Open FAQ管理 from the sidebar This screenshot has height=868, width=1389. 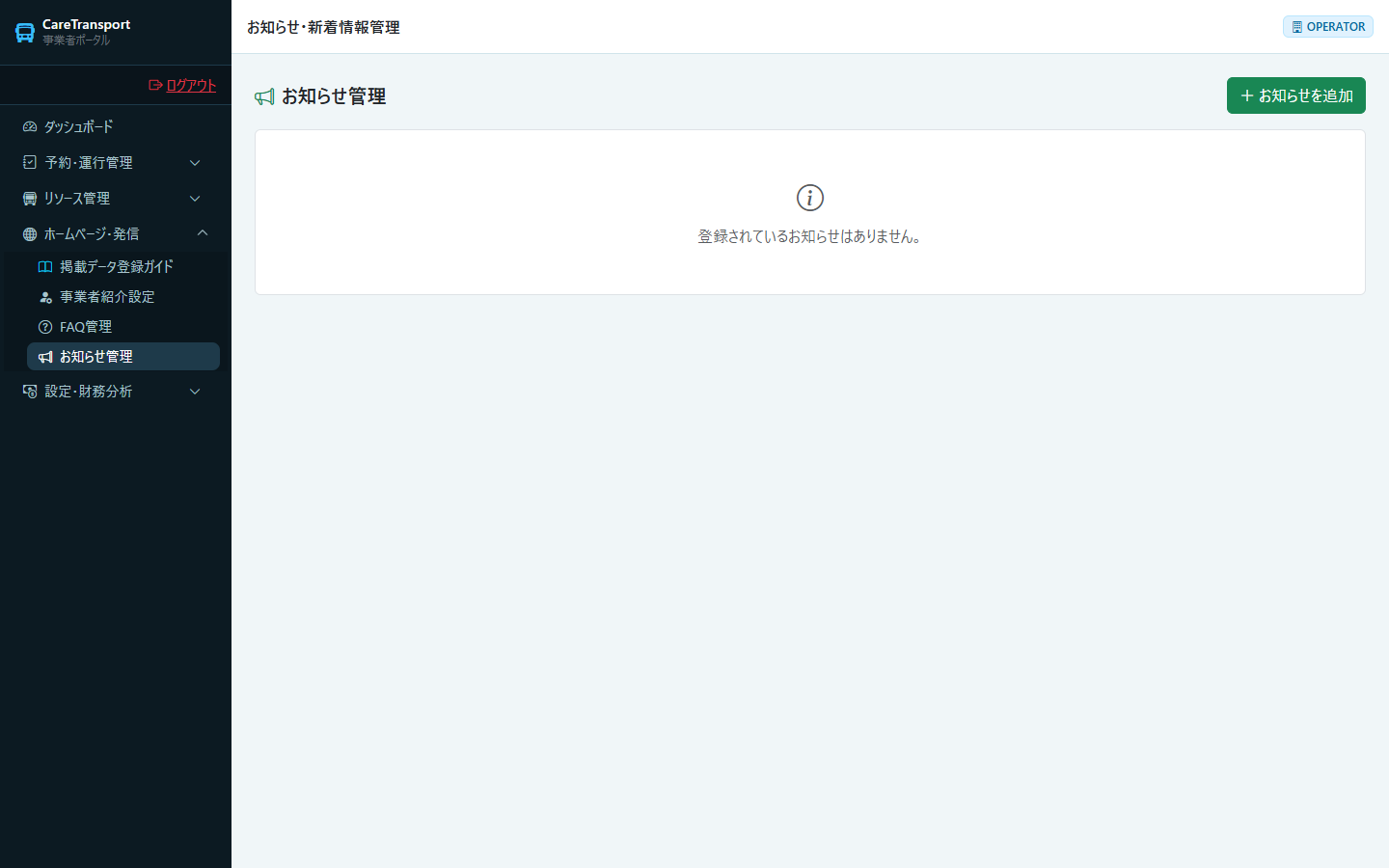pos(123,327)
